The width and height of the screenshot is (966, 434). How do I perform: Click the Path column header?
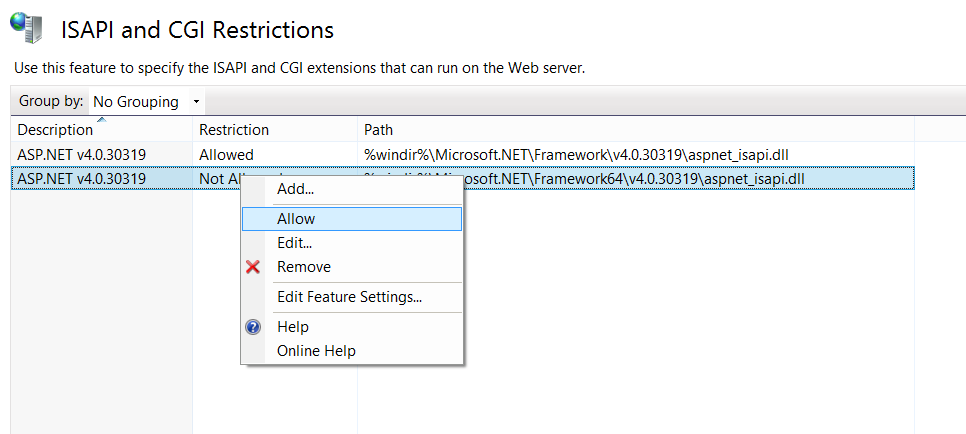pos(378,130)
